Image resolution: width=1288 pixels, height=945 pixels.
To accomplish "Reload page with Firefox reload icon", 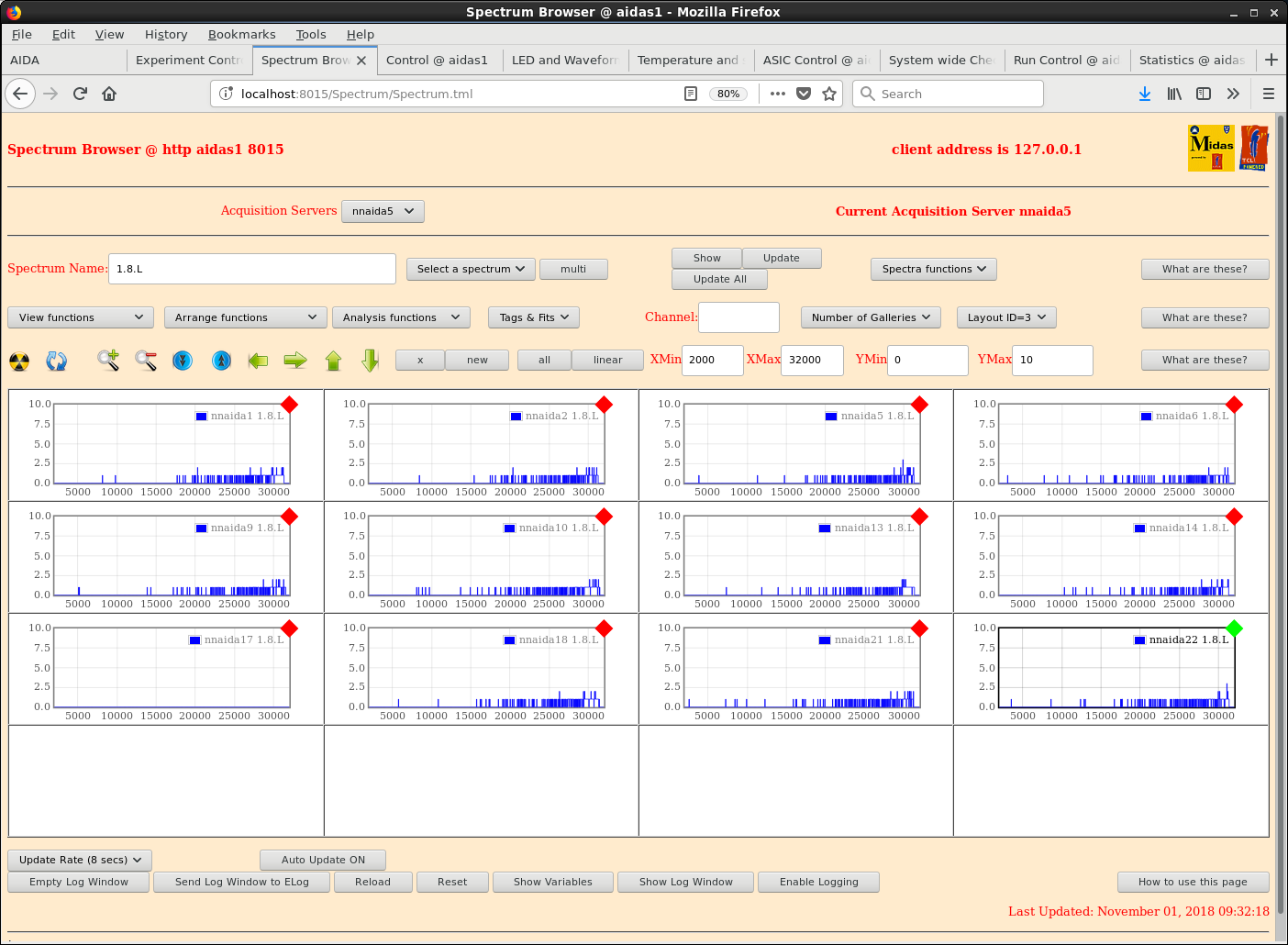I will point(80,94).
